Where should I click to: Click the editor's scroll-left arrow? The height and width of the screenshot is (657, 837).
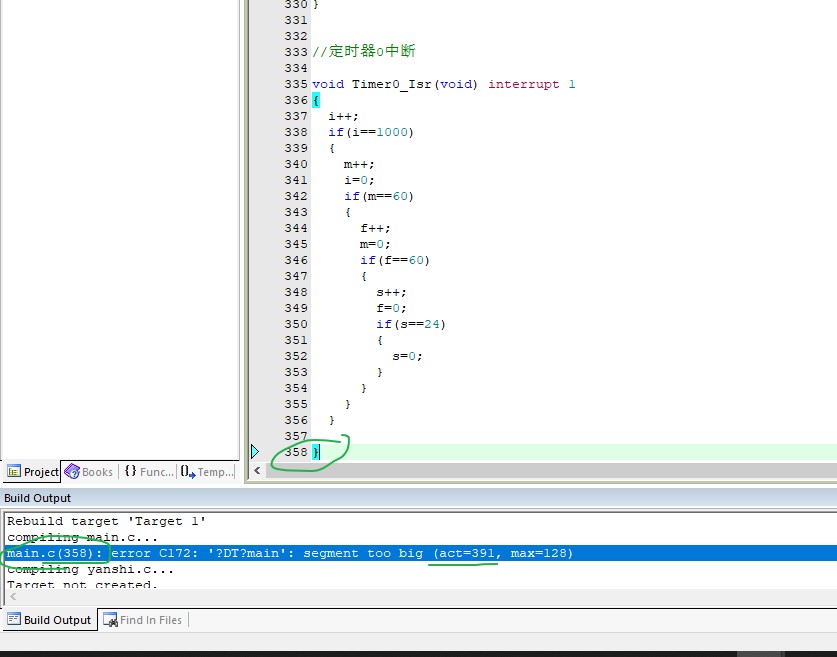pos(257,470)
